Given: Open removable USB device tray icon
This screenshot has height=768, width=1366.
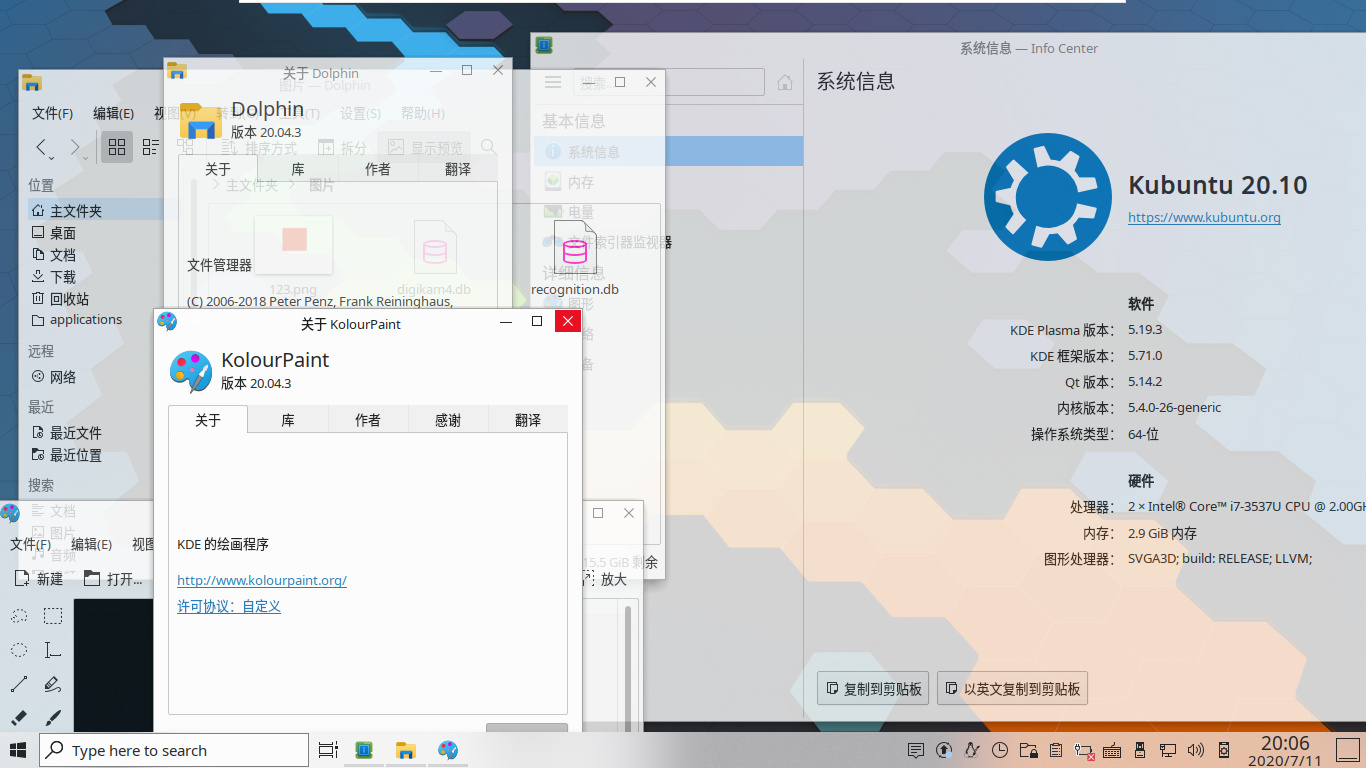Looking at the screenshot, I should [1139, 750].
